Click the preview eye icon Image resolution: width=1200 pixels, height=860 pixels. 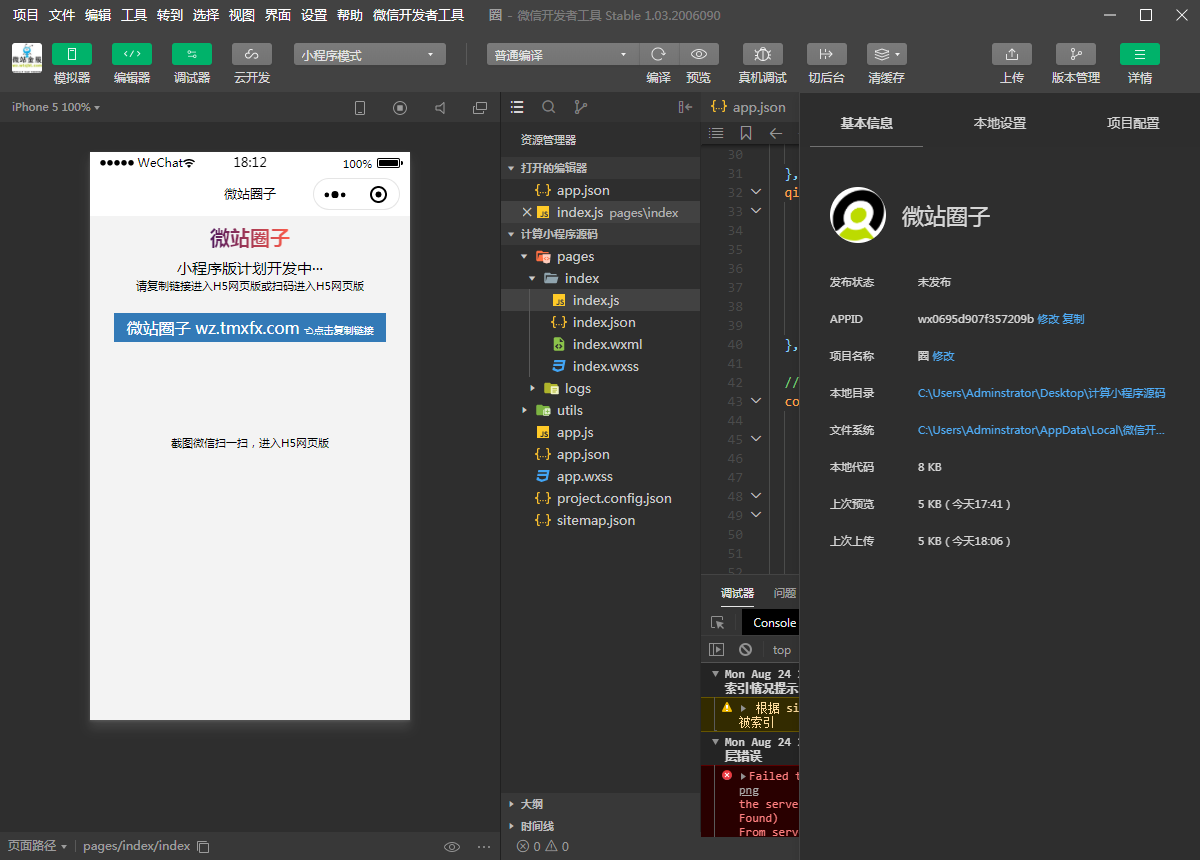(x=698, y=54)
